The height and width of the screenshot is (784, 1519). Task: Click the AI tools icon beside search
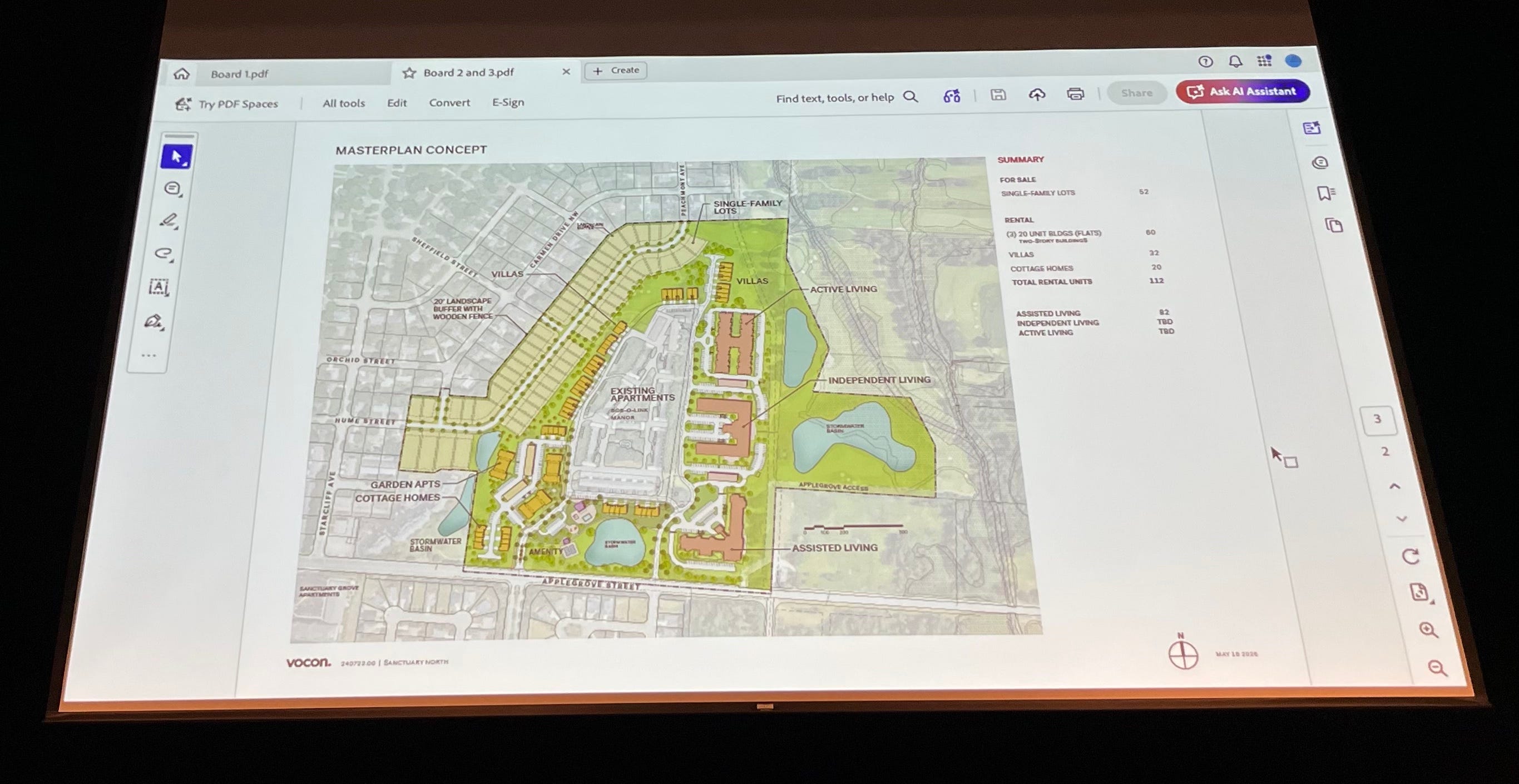pyautogui.click(x=952, y=96)
